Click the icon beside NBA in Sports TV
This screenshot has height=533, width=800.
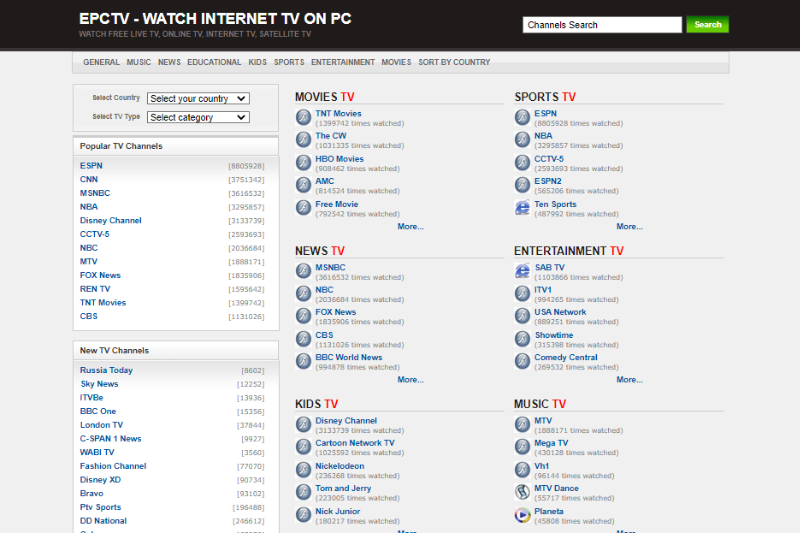[x=522, y=140]
